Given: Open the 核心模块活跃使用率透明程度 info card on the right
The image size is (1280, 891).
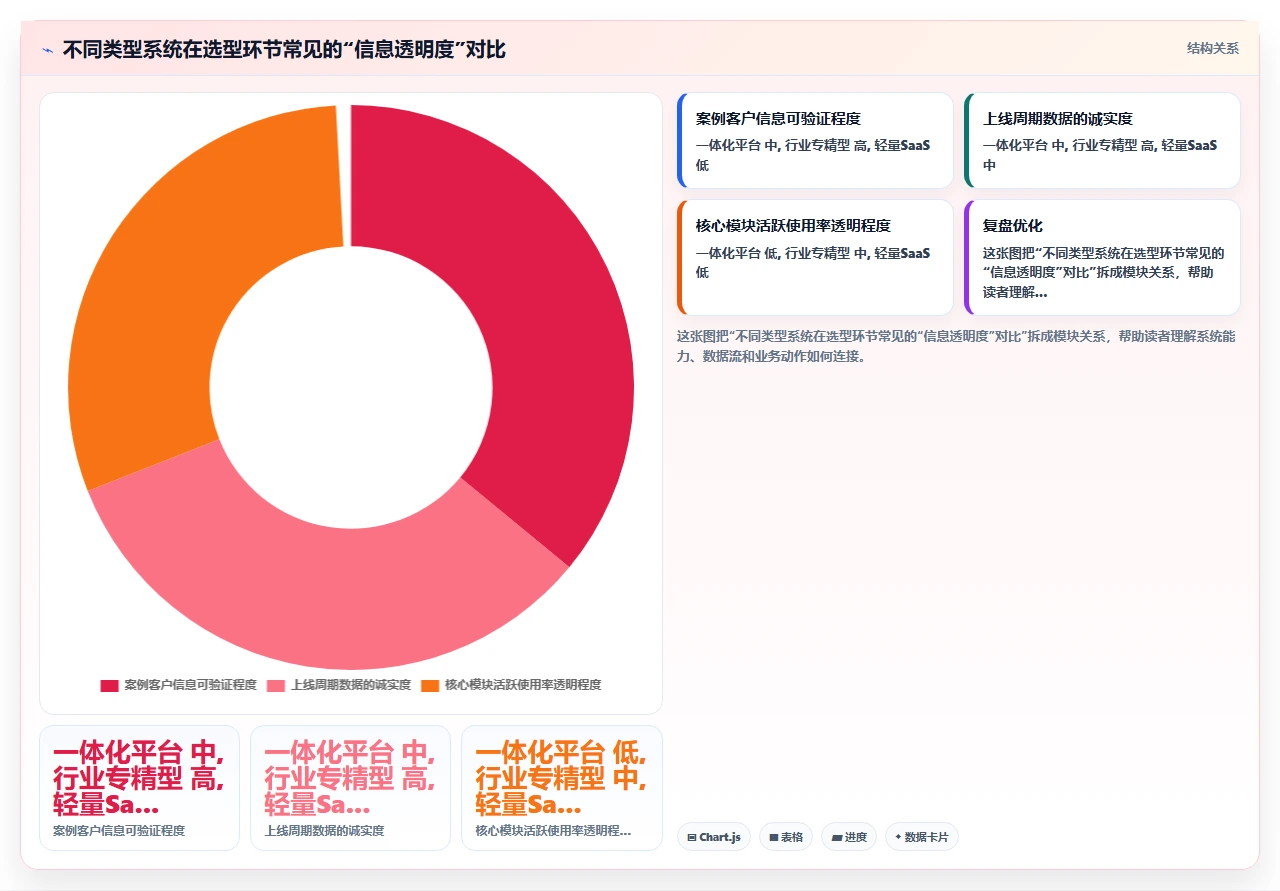Looking at the screenshot, I should coord(815,258).
